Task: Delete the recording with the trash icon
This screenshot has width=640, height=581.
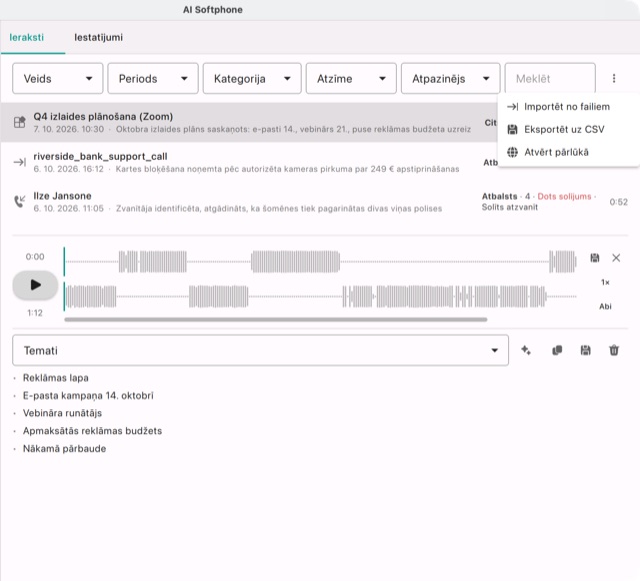Action: pos(614,350)
